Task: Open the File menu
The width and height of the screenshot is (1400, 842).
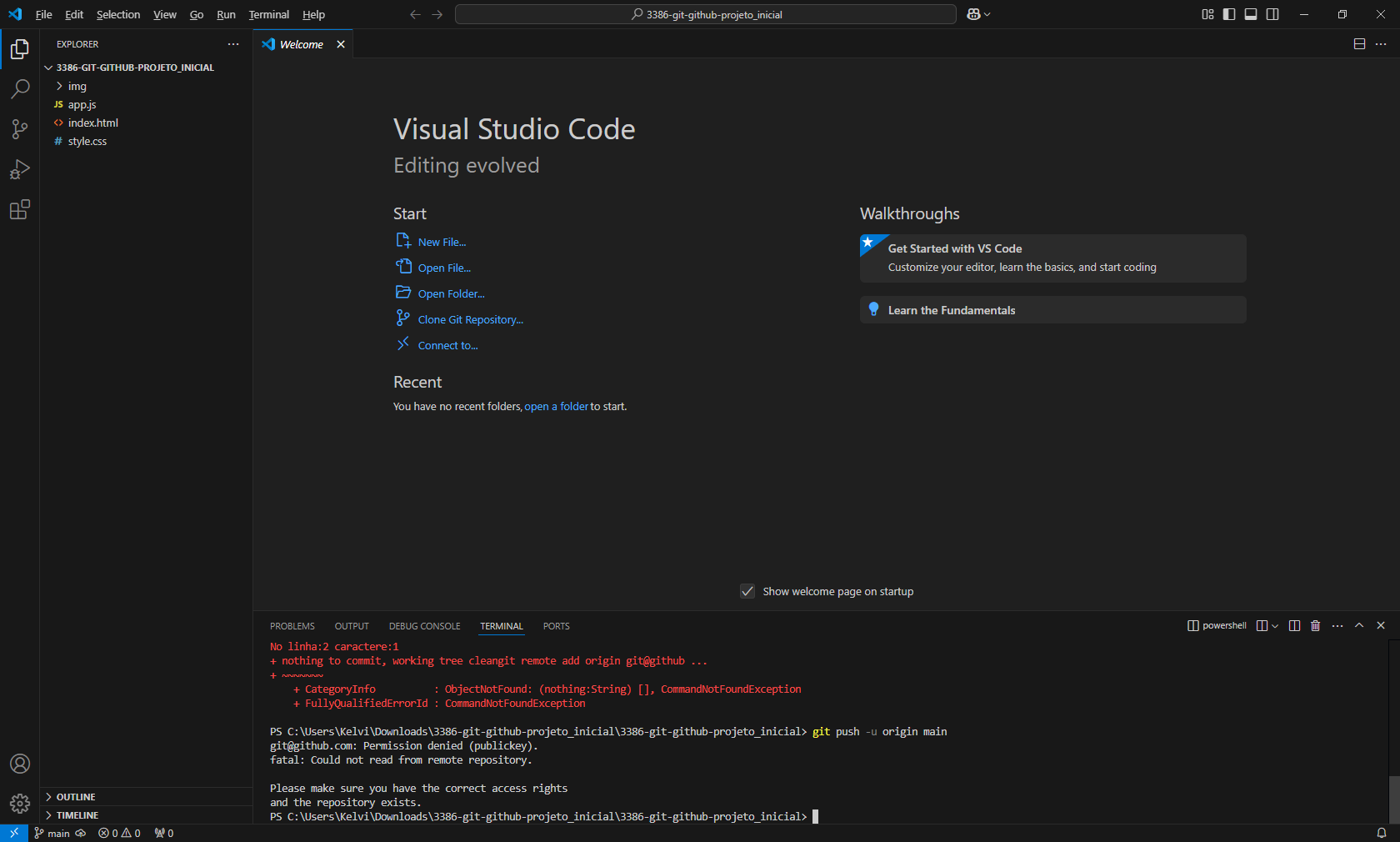Action: click(x=43, y=14)
